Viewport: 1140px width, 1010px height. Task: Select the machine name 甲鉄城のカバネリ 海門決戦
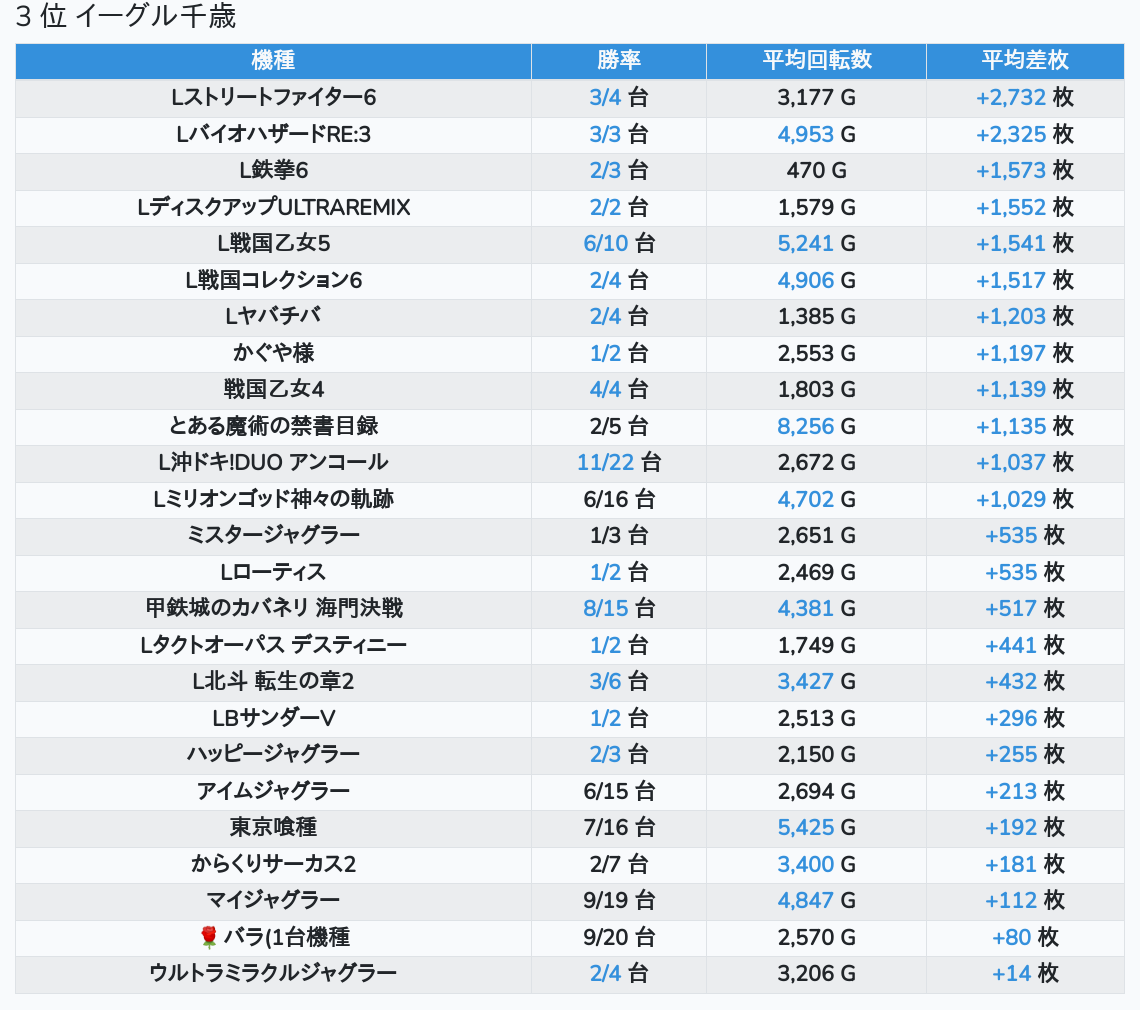tap(273, 609)
